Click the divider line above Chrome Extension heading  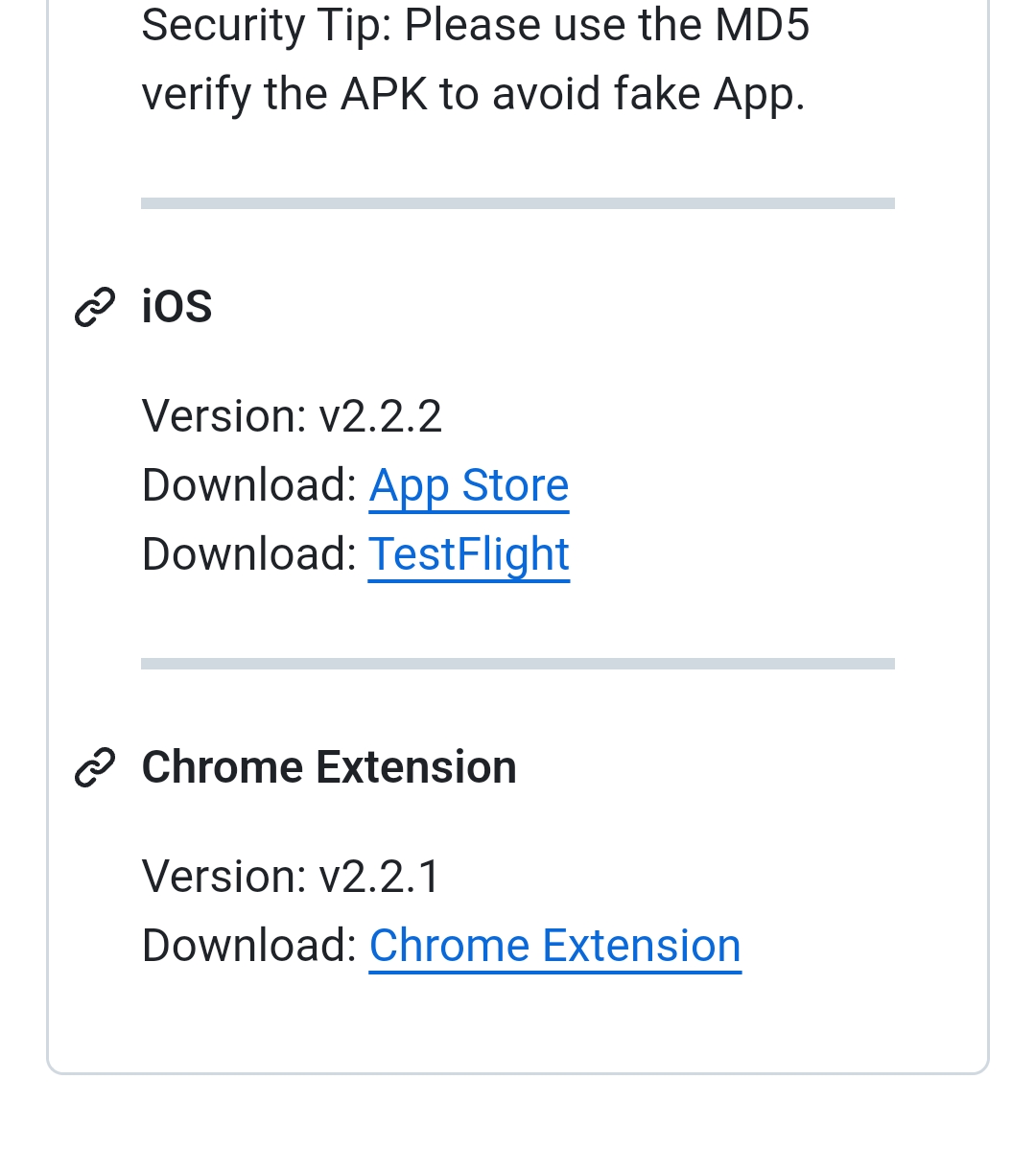point(518,664)
